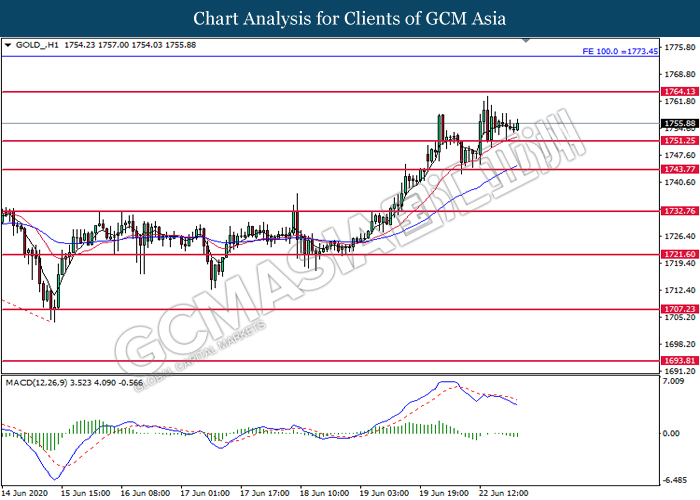The width and height of the screenshot is (700, 500).
Task: Click the 1775.80 price scale value
Action: 680,47
